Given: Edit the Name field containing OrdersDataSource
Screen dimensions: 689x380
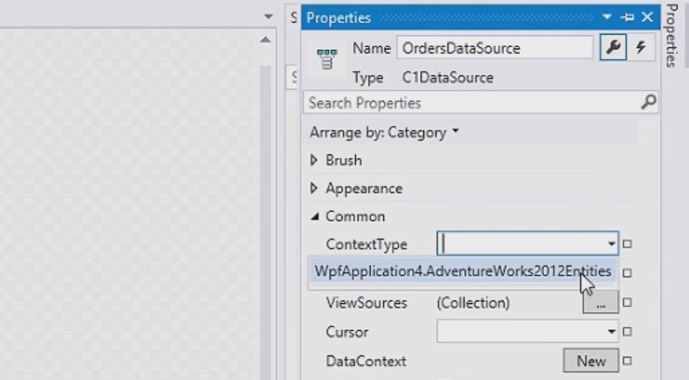Looking at the screenshot, I should click(x=494, y=48).
